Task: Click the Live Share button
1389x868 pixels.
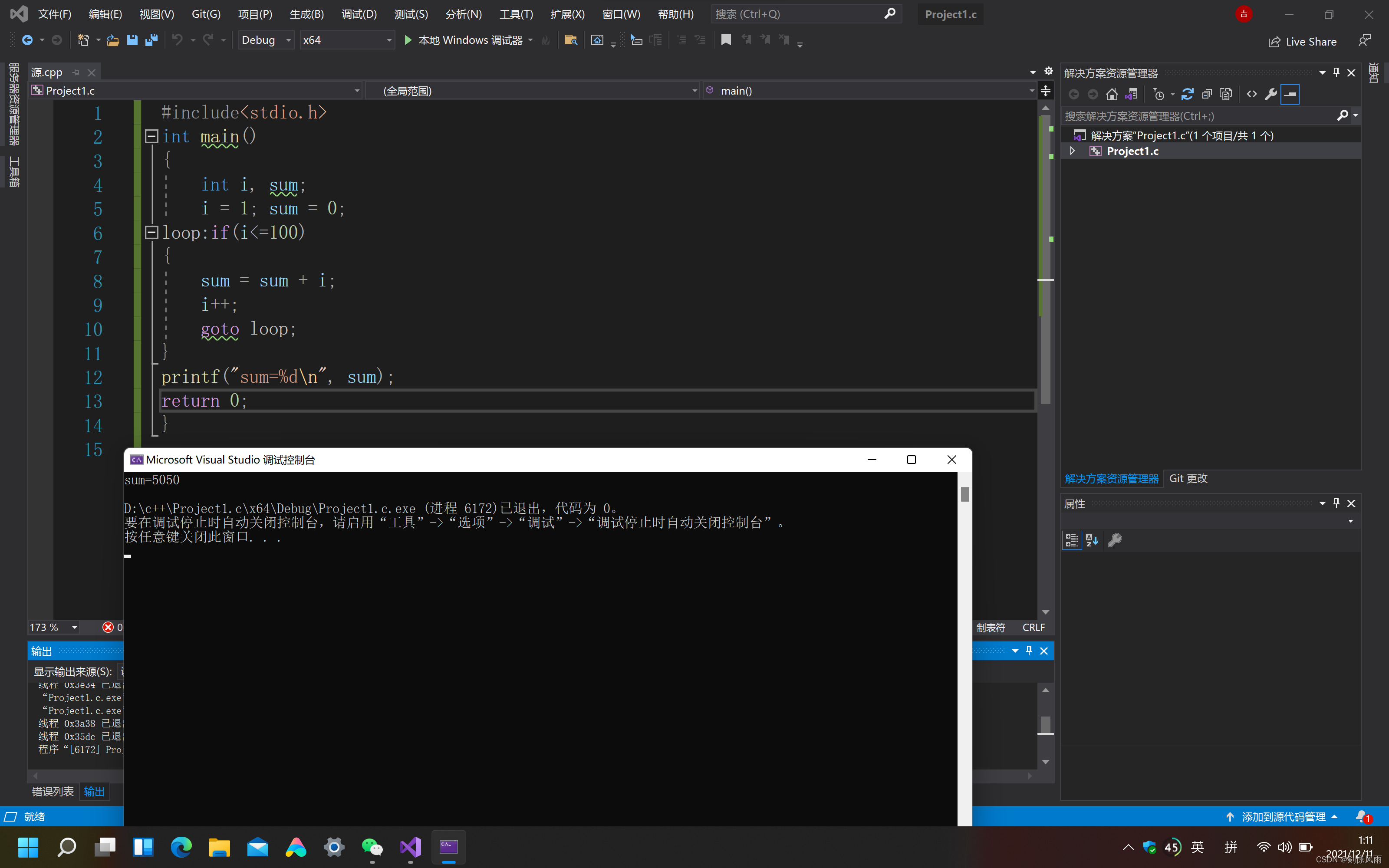Action: tap(1302, 41)
